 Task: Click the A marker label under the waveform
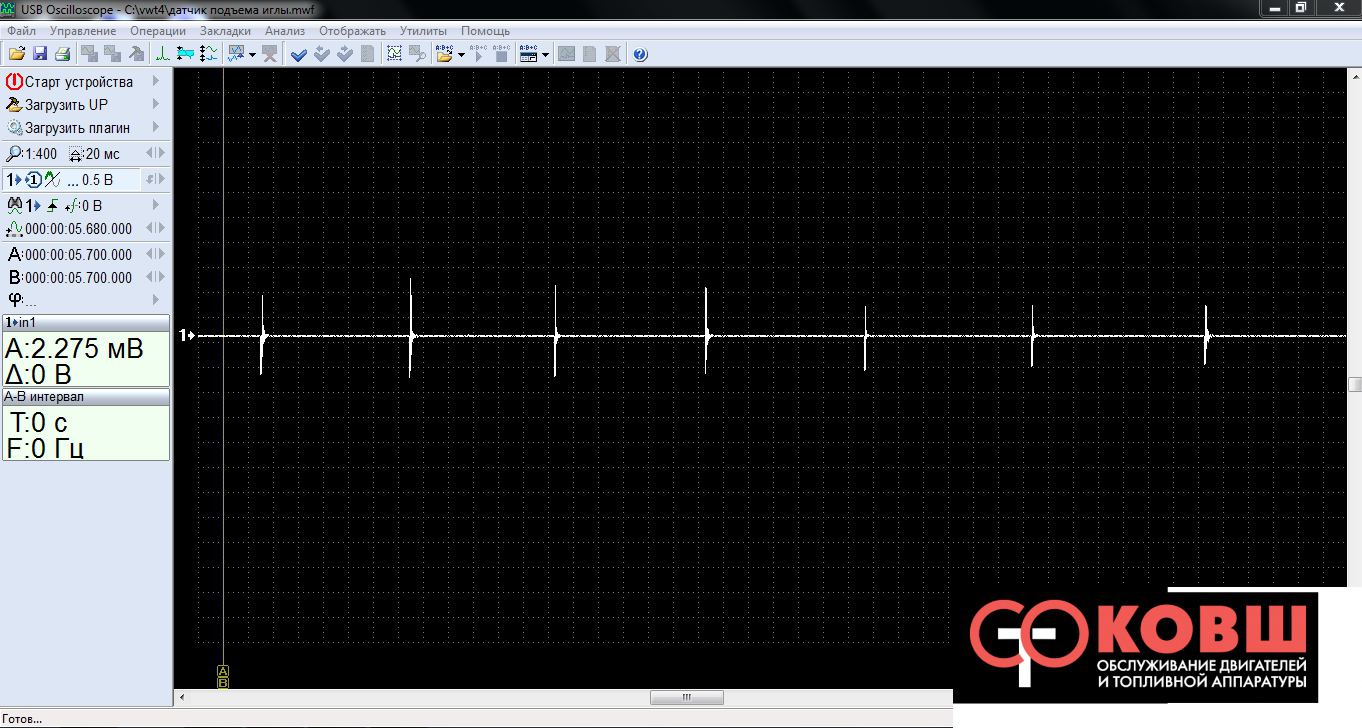coord(223,671)
